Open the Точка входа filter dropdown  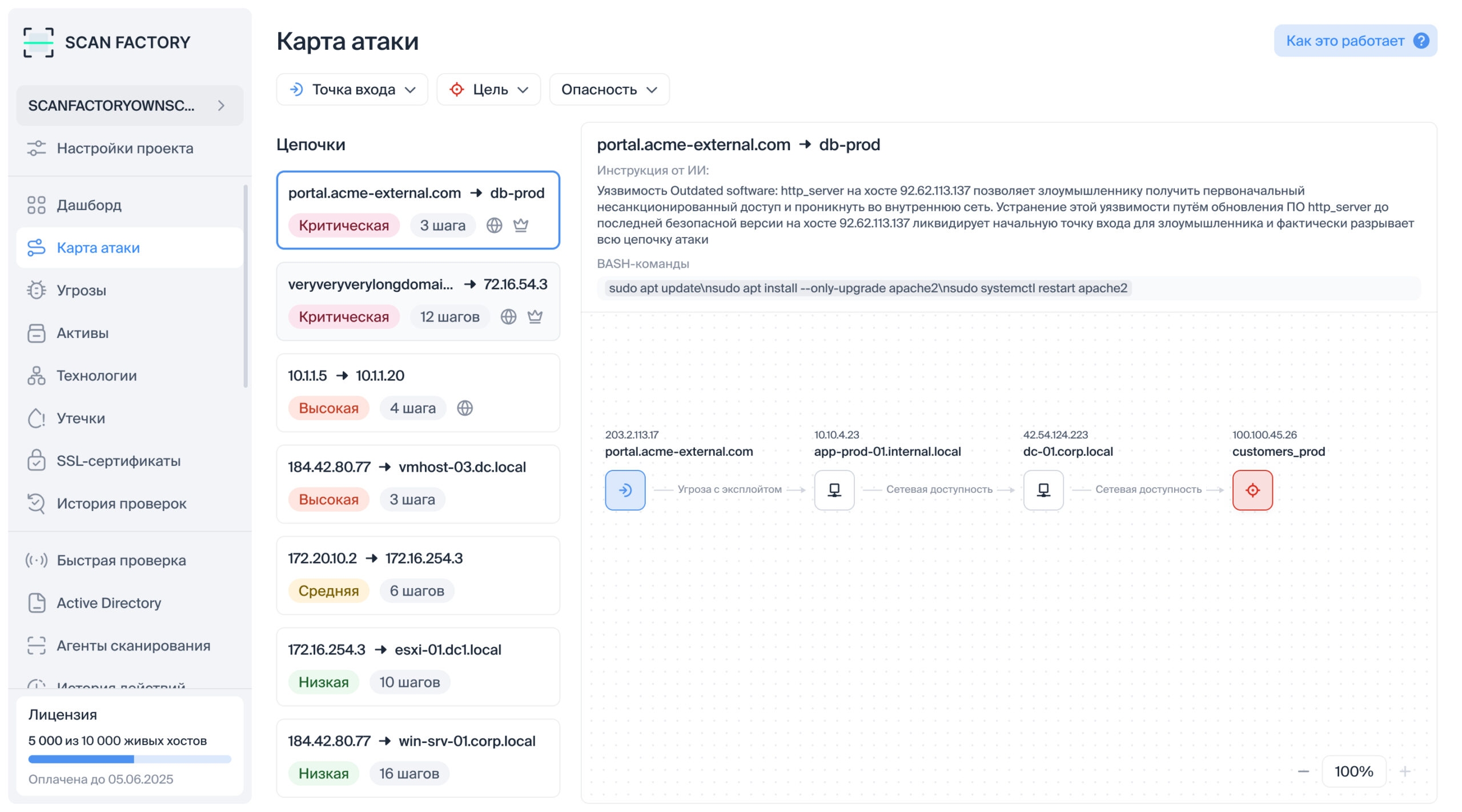(x=352, y=90)
